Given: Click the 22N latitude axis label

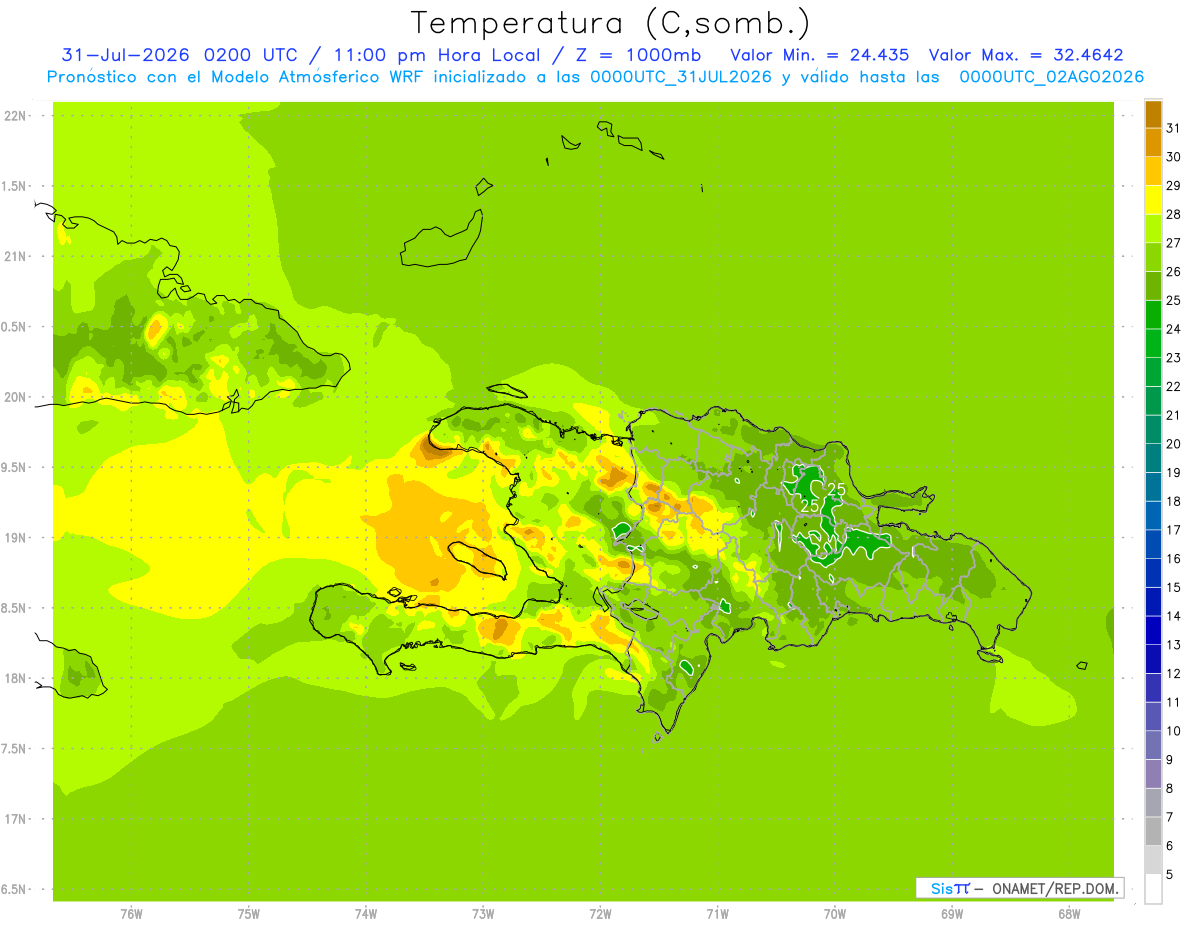Looking at the screenshot, I should click(17, 116).
